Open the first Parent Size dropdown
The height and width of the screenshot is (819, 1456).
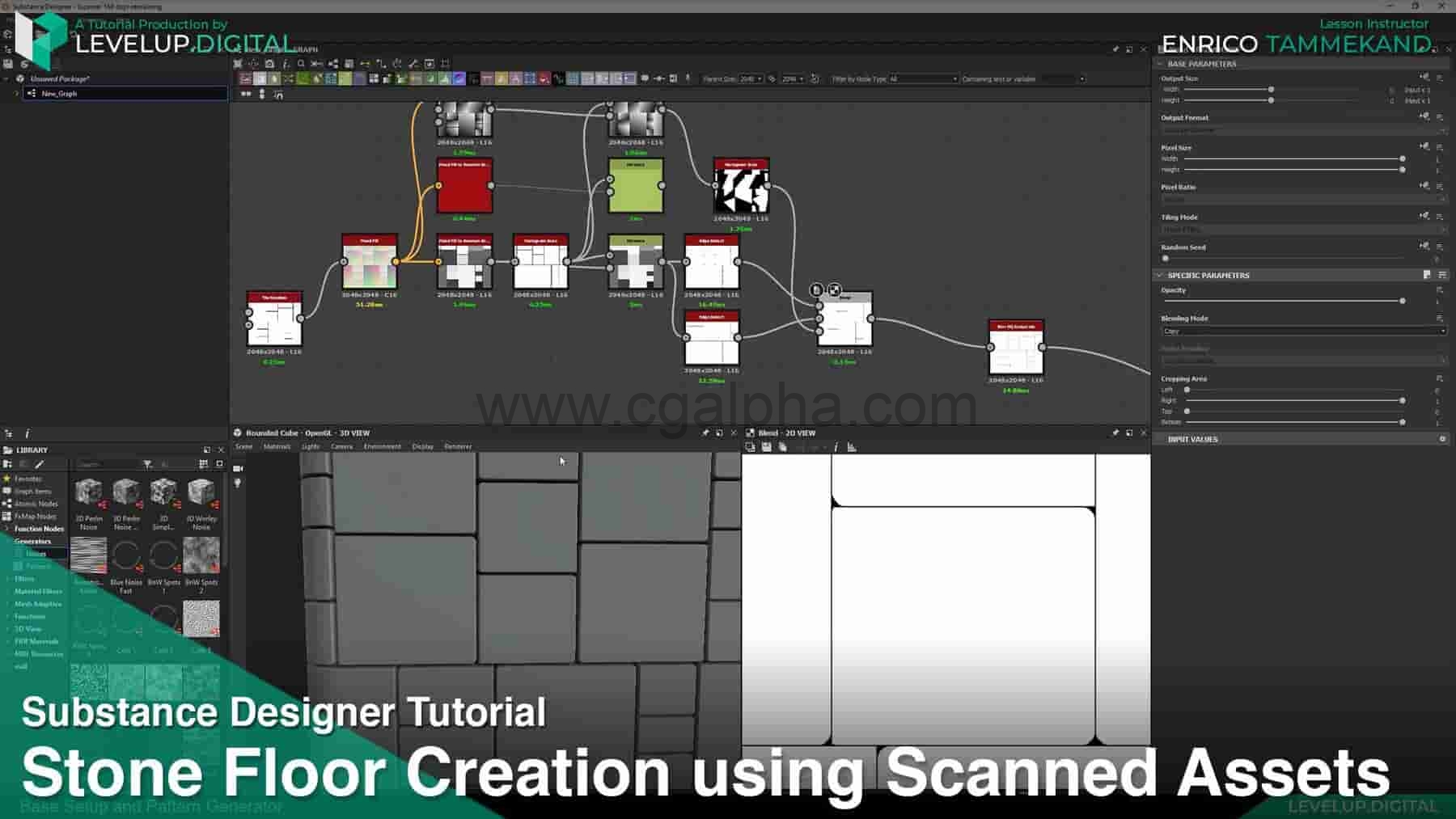(751, 78)
